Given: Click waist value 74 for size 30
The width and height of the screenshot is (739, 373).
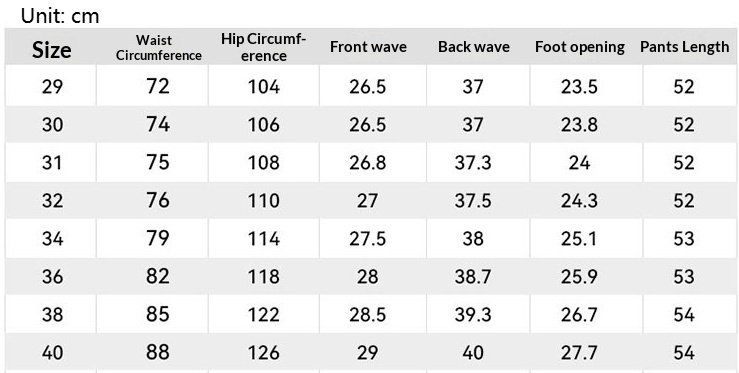Looking at the screenshot, I should tap(158, 124).
